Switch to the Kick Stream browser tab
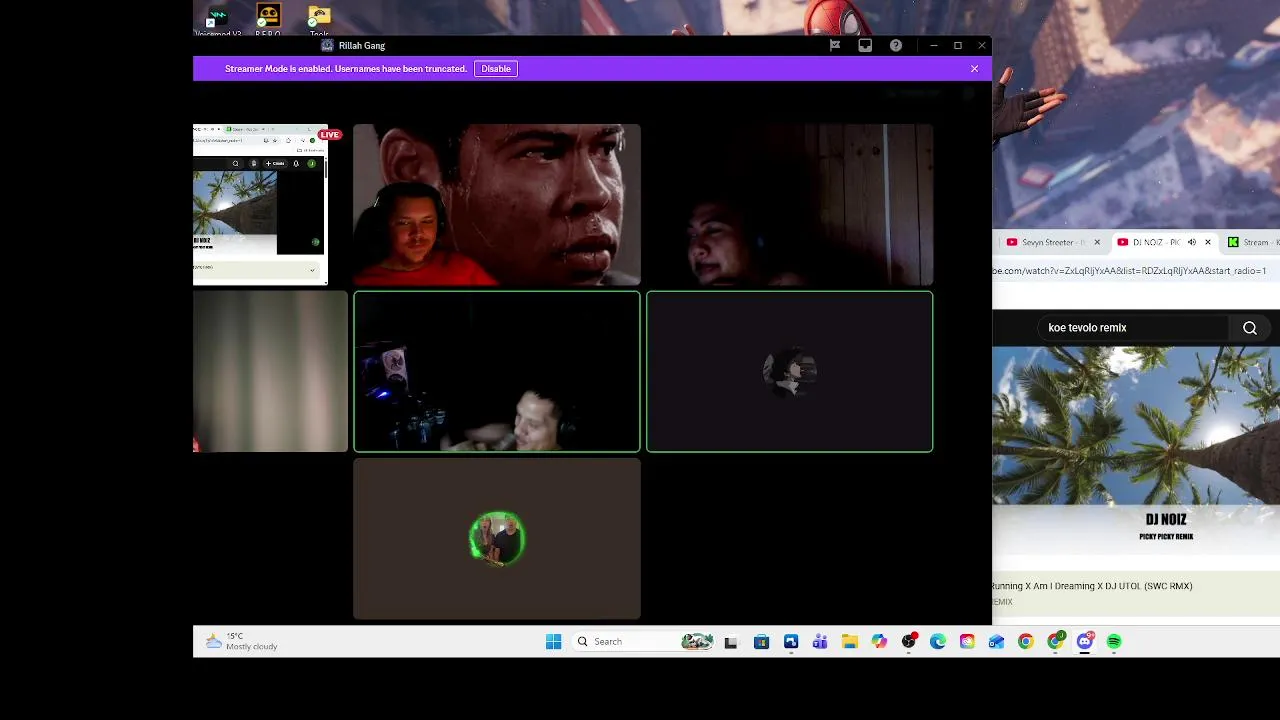Viewport: 1280px width, 720px height. tap(1253, 242)
